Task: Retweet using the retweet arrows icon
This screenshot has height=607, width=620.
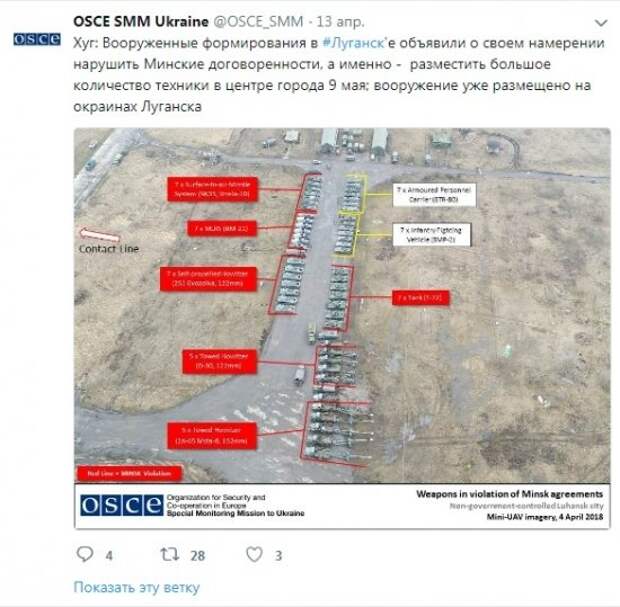Action: click(x=170, y=554)
